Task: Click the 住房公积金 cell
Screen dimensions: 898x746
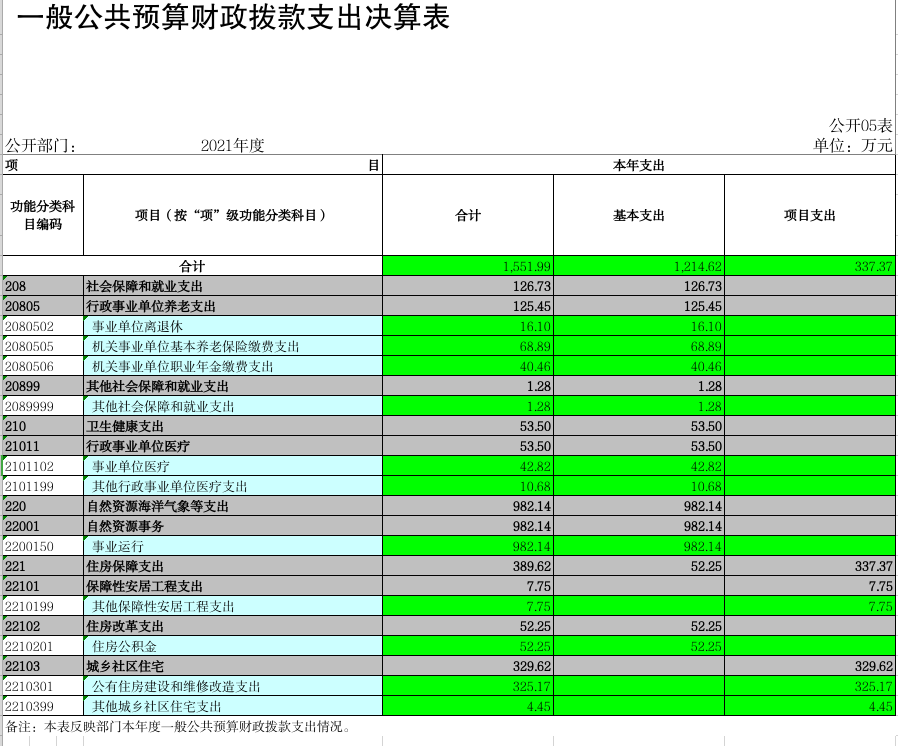Action: 233,646
